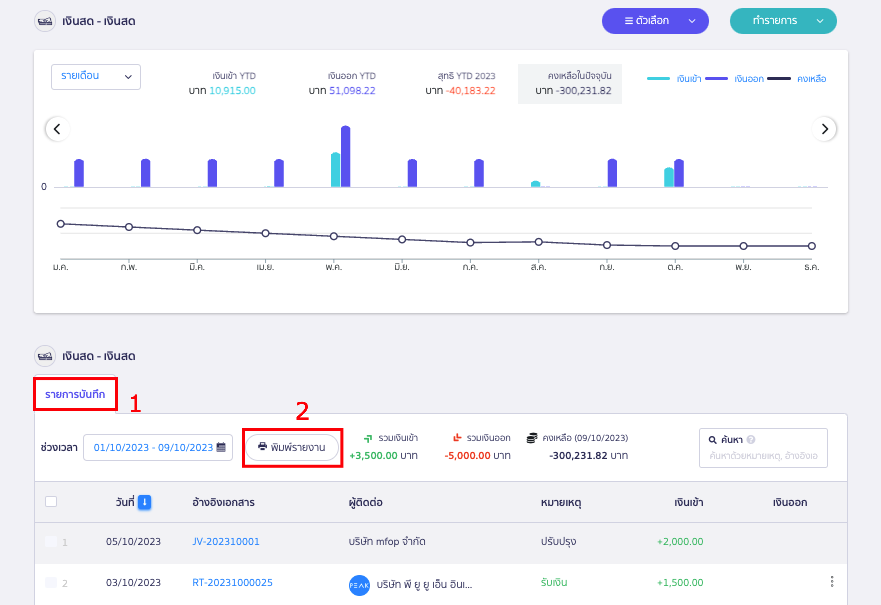Click the รวมเงินเข้า green arrow icon
The image size is (881, 605).
368,438
